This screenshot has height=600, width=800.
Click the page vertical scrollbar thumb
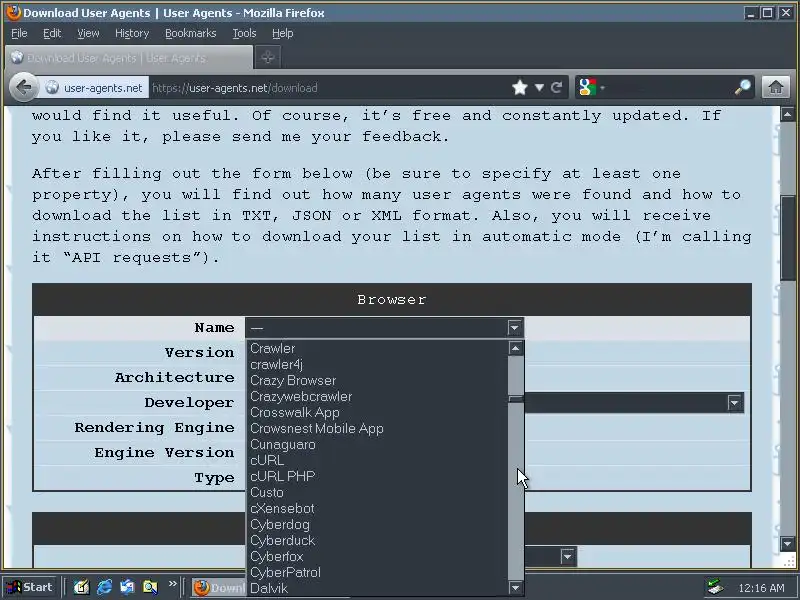click(787, 238)
